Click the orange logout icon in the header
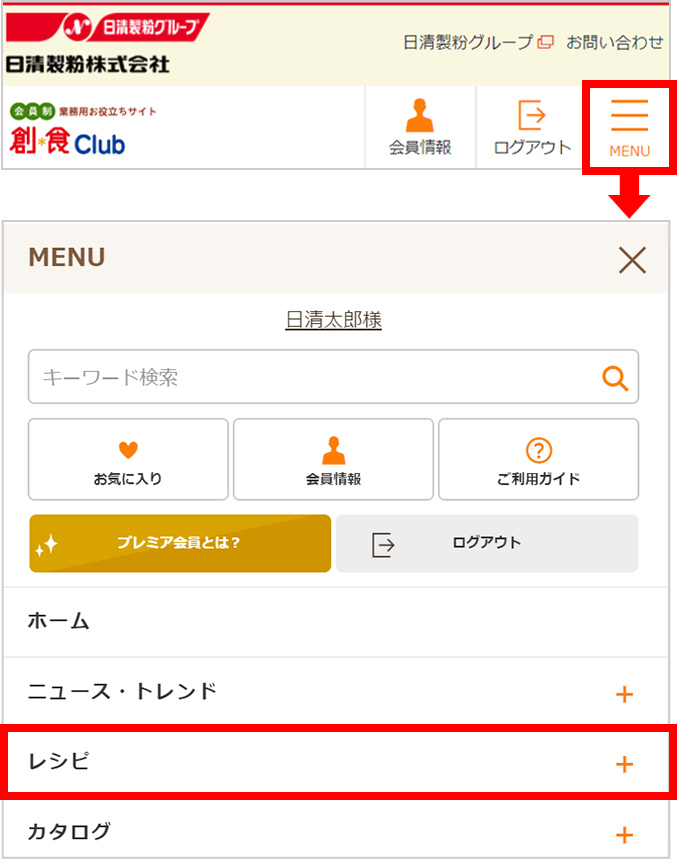 [531, 127]
